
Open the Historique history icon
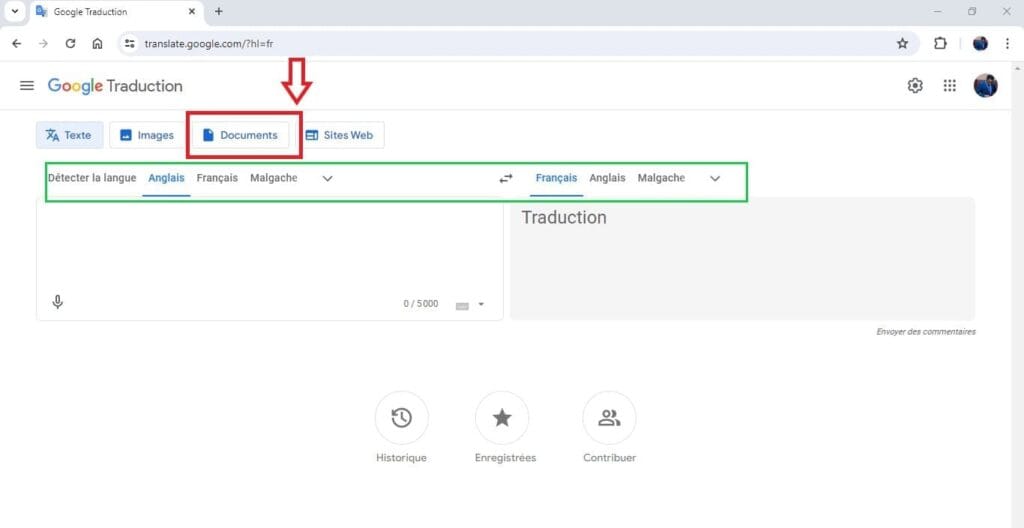pyautogui.click(x=401, y=418)
